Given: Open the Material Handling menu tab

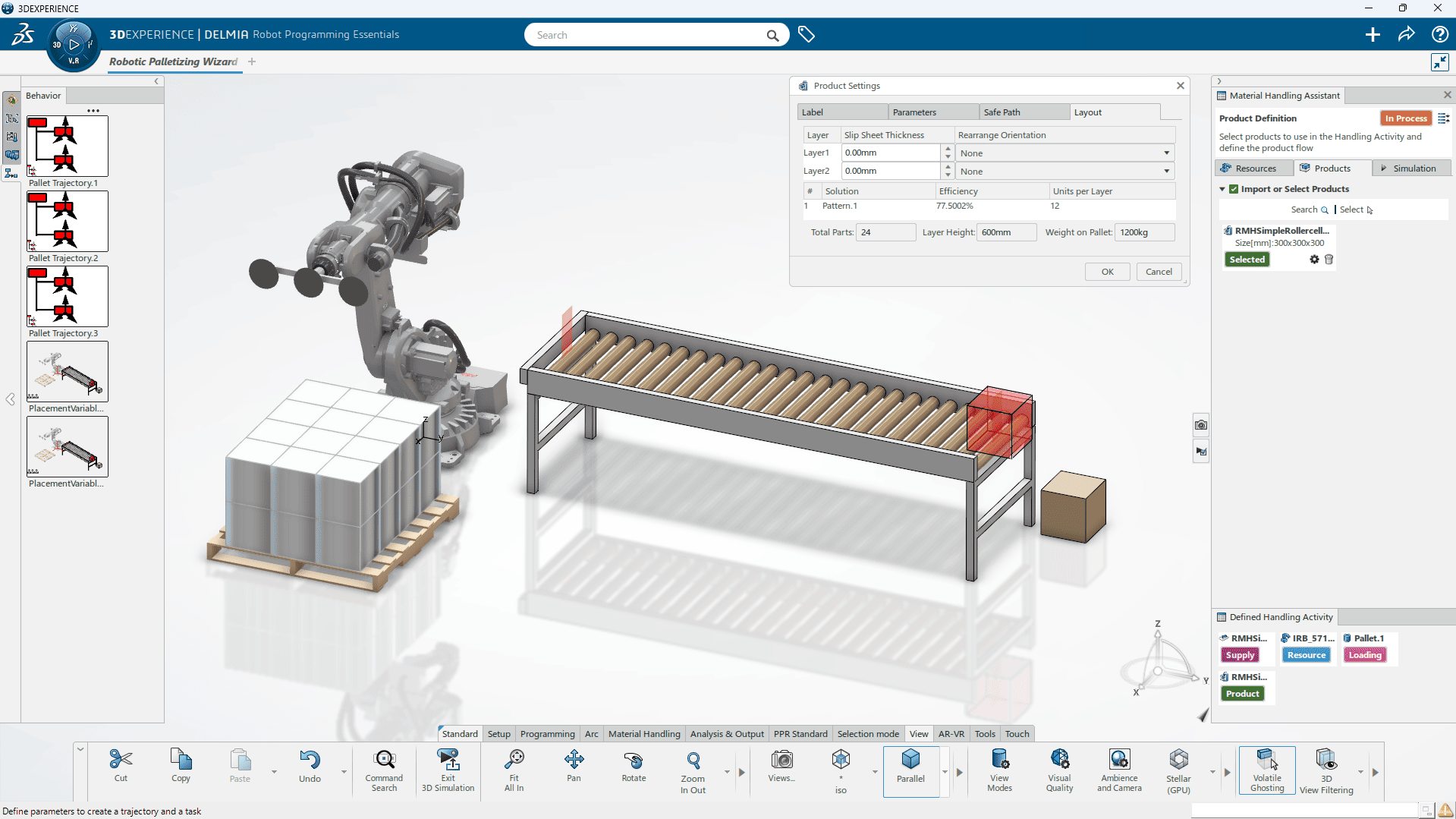Looking at the screenshot, I should coord(643,733).
